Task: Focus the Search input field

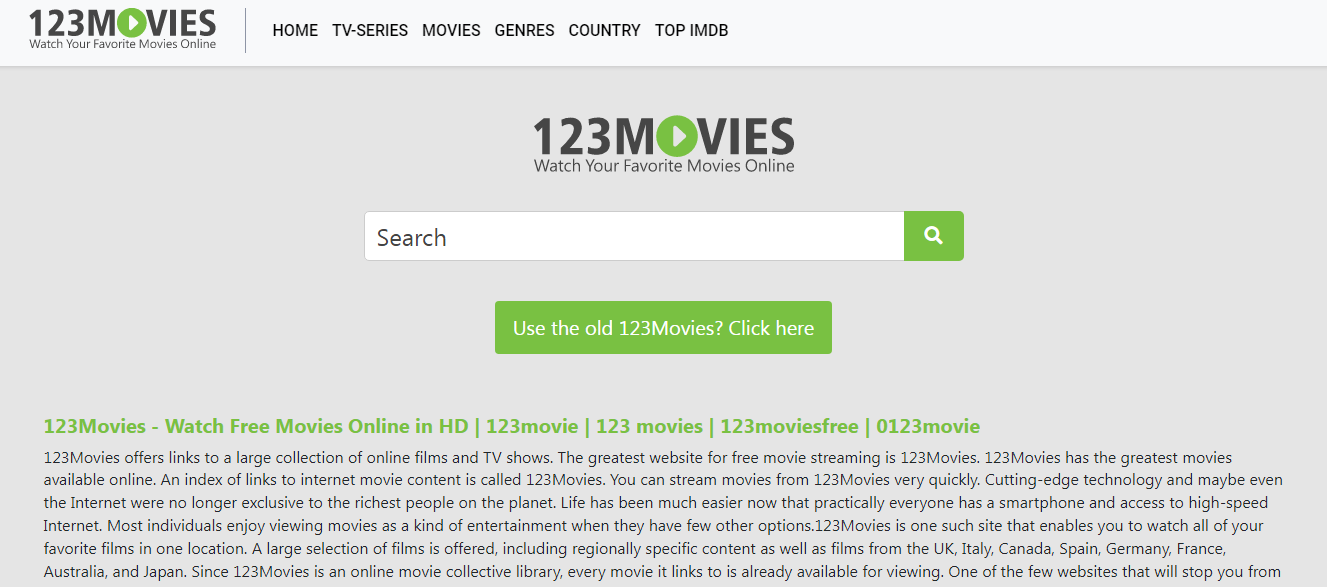Action: [634, 236]
